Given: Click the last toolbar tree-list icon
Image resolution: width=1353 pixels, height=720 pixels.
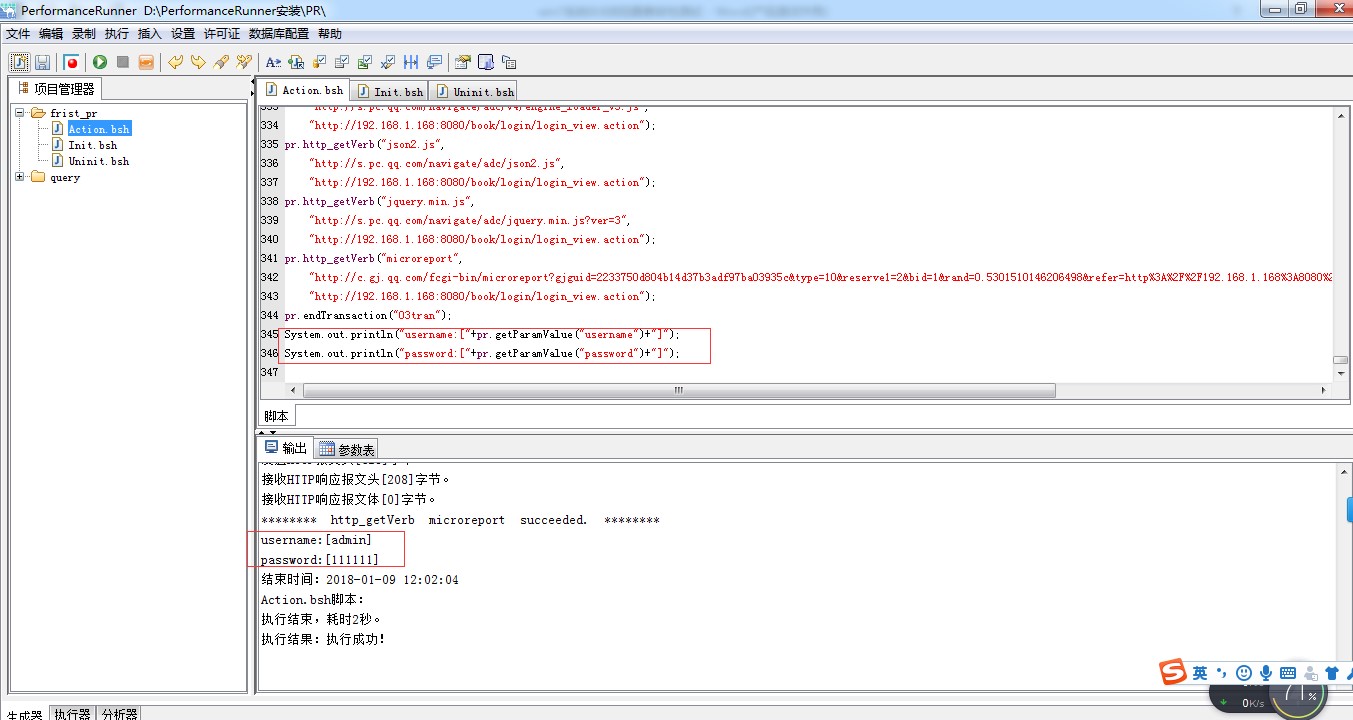Looking at the screenshot, I should pos(508,62).
